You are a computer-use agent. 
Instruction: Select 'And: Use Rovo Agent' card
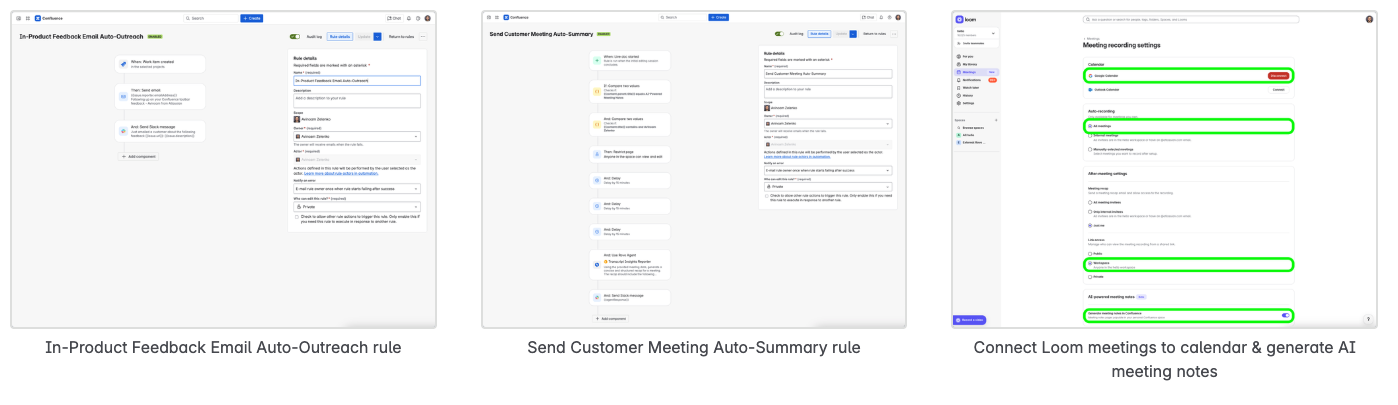(x=630, y=264)
